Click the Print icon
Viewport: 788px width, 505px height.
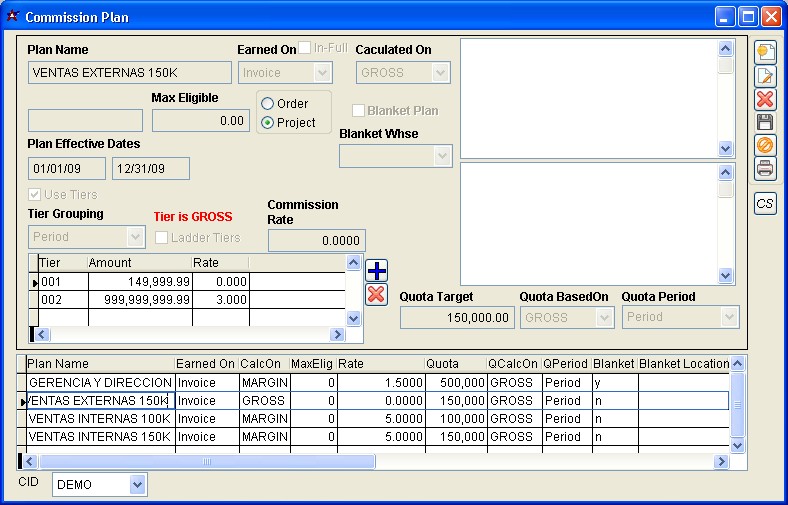click(765, 168)
